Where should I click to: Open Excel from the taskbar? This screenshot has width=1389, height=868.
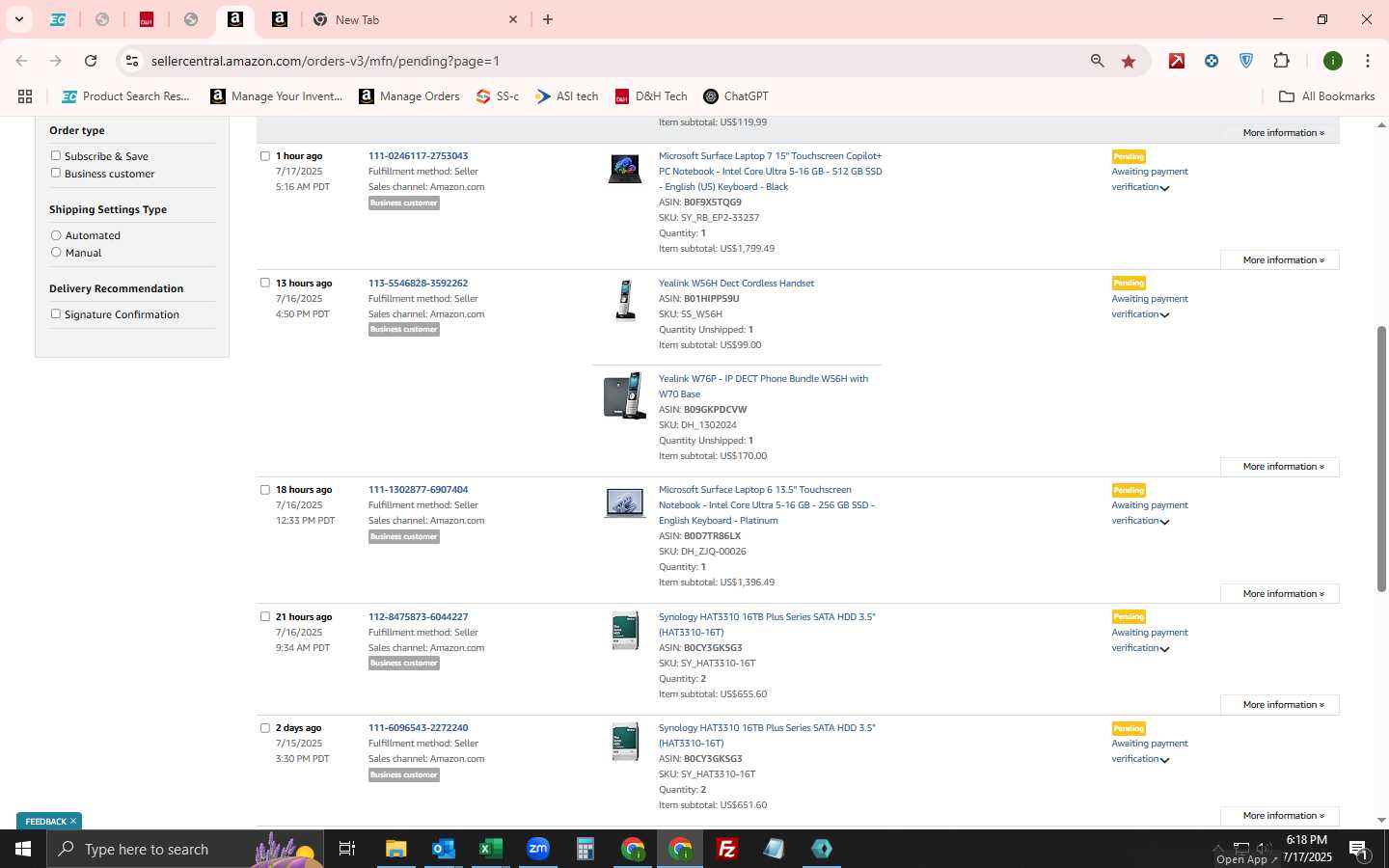[x=490, y=849]
